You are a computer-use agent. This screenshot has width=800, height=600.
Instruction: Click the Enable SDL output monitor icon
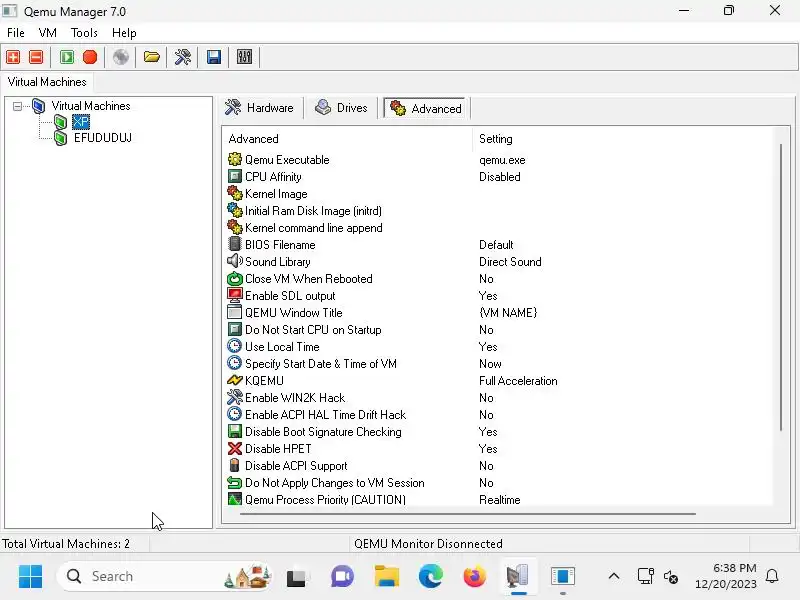[x=235, y=295]
